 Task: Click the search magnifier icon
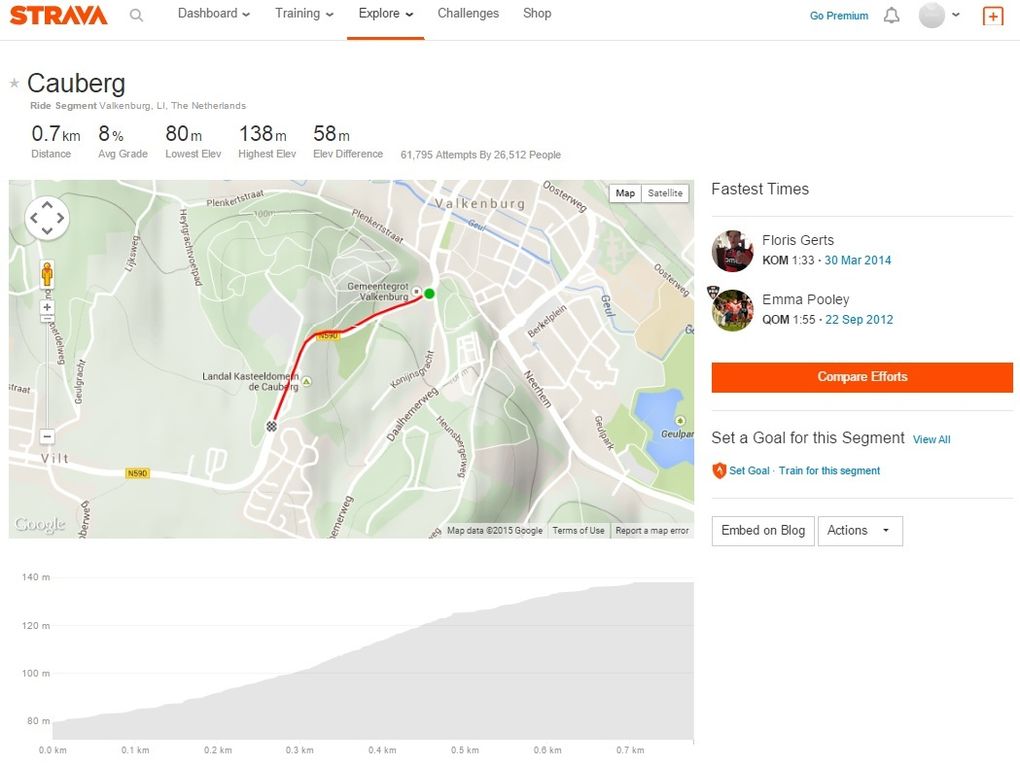point(136,15)
